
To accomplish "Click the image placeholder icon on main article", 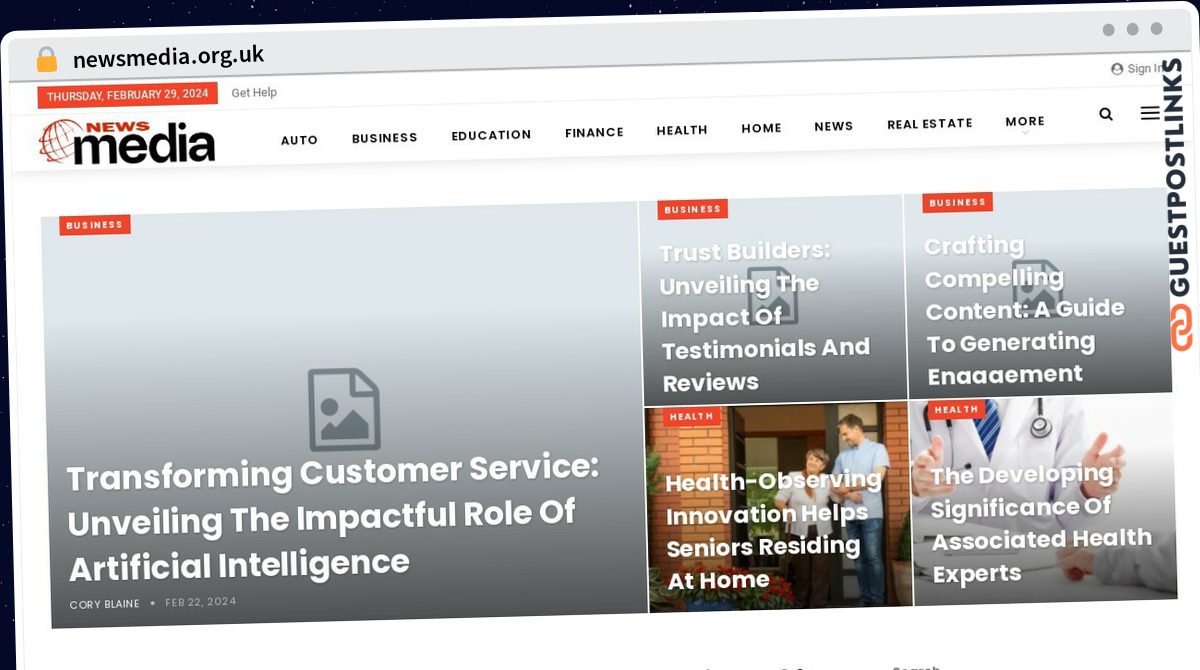I will pyautogui.click(x=344, y=409).
